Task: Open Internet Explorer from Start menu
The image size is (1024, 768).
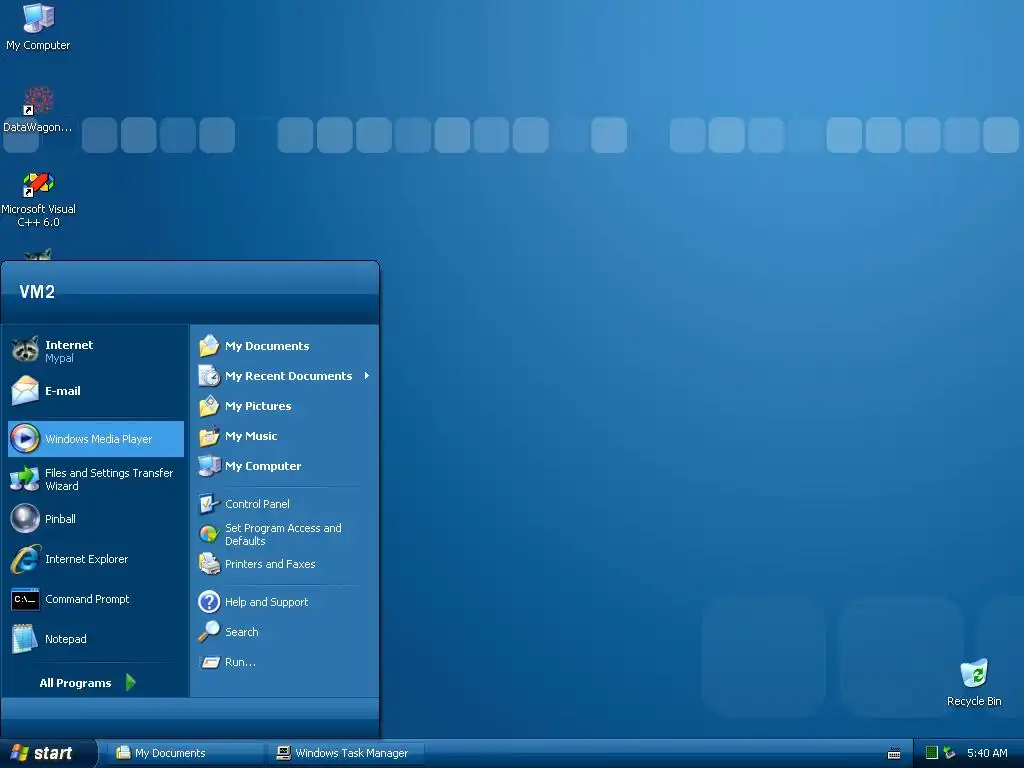Action: click(96, 559)
